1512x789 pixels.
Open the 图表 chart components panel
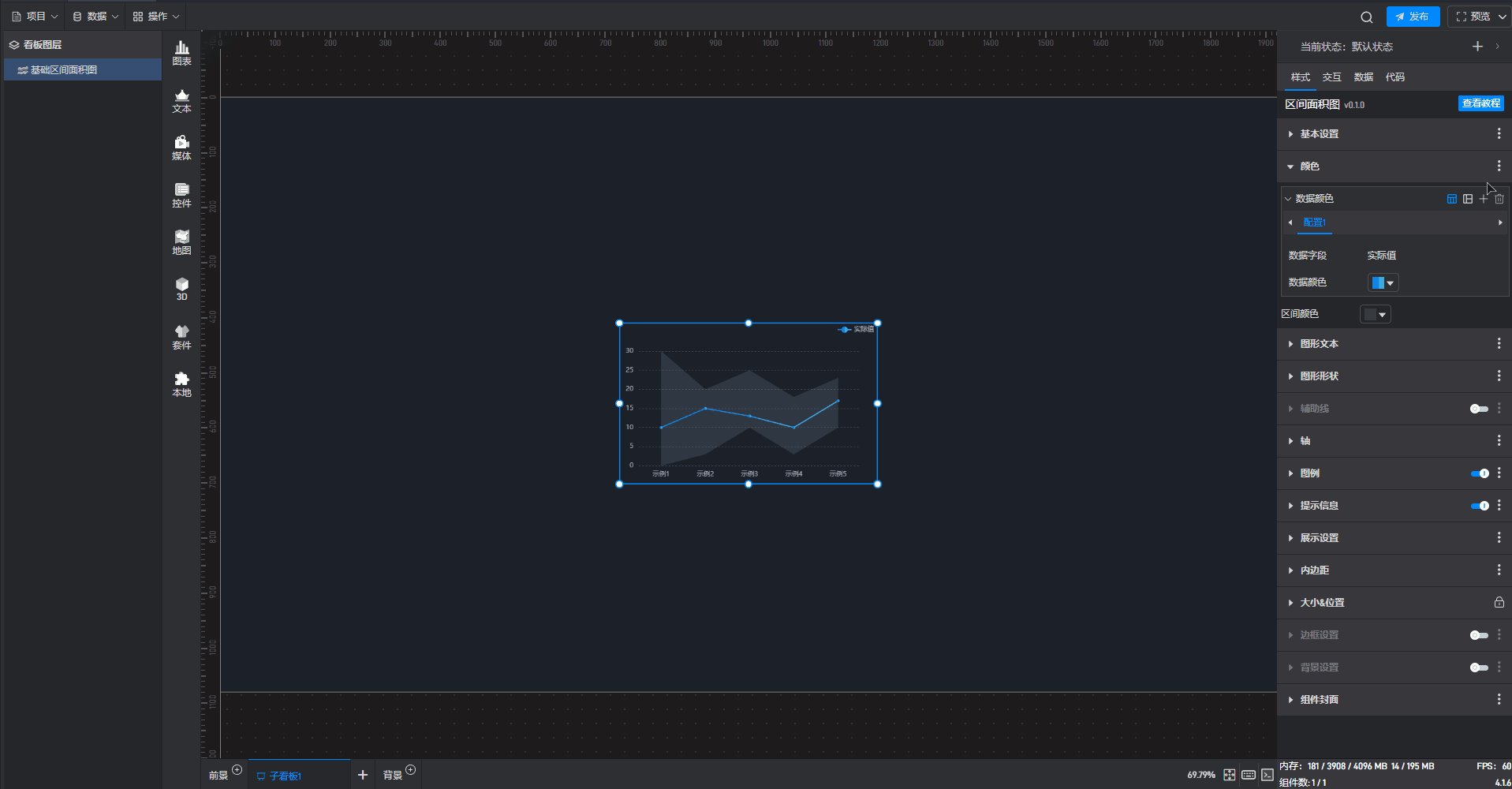[181, 53]
